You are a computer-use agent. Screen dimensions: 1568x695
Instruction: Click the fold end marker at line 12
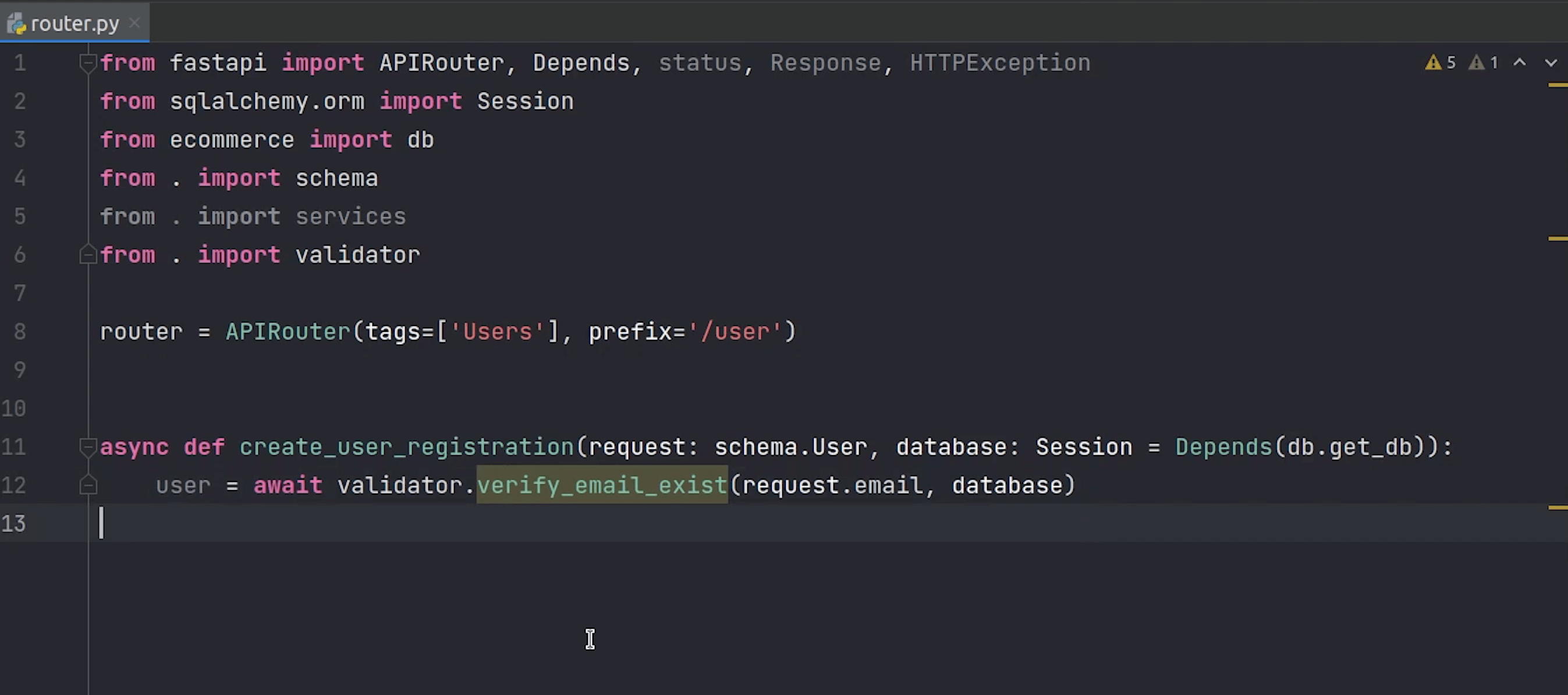pos(88,485)
